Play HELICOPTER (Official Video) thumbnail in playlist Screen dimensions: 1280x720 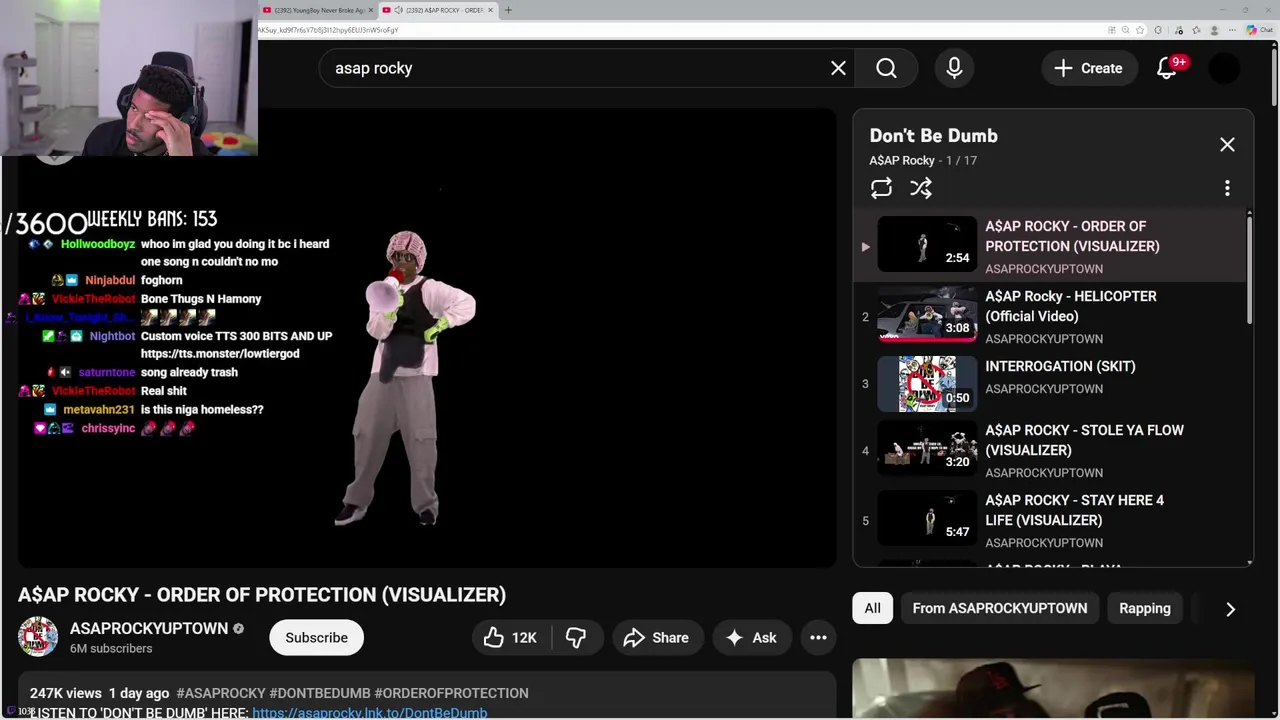point(927,314)
